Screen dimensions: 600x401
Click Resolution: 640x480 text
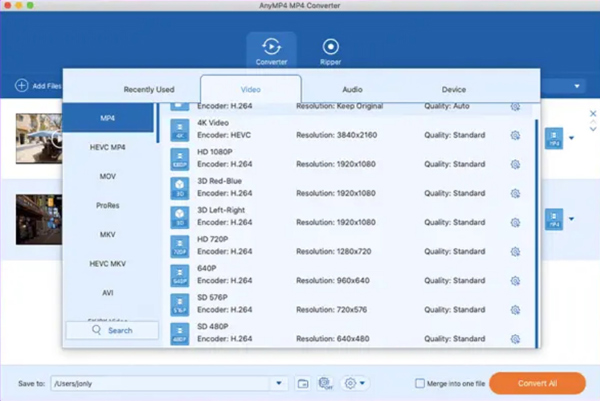click(x=333, y=339)
